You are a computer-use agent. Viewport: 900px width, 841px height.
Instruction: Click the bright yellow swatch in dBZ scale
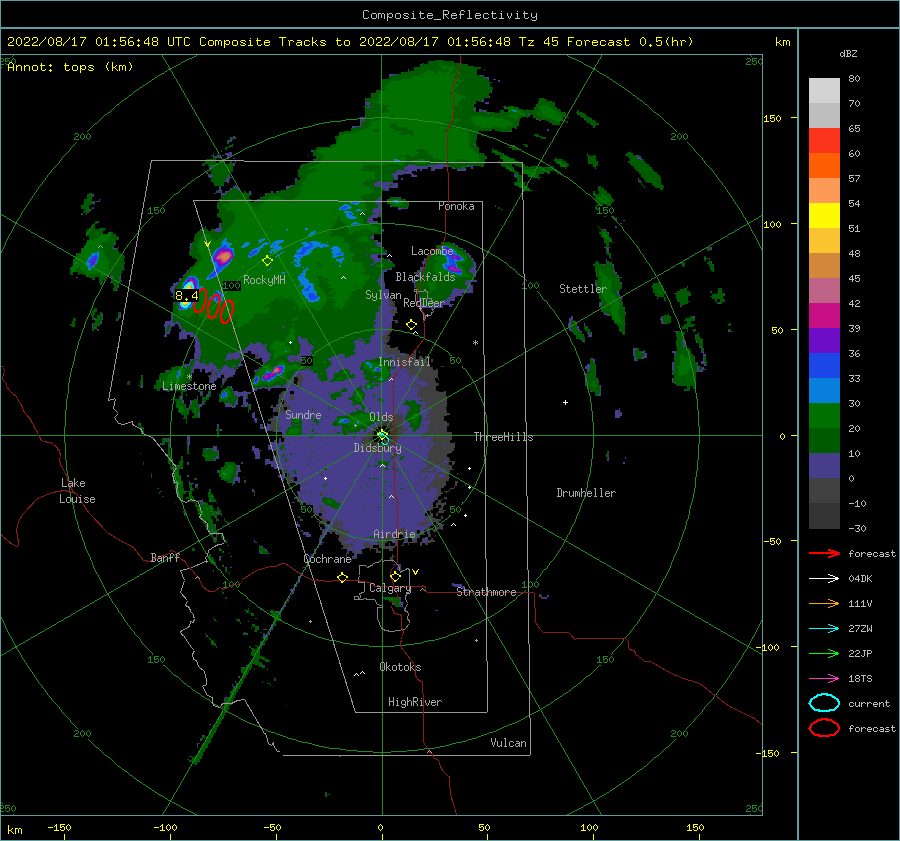[824, 216]
